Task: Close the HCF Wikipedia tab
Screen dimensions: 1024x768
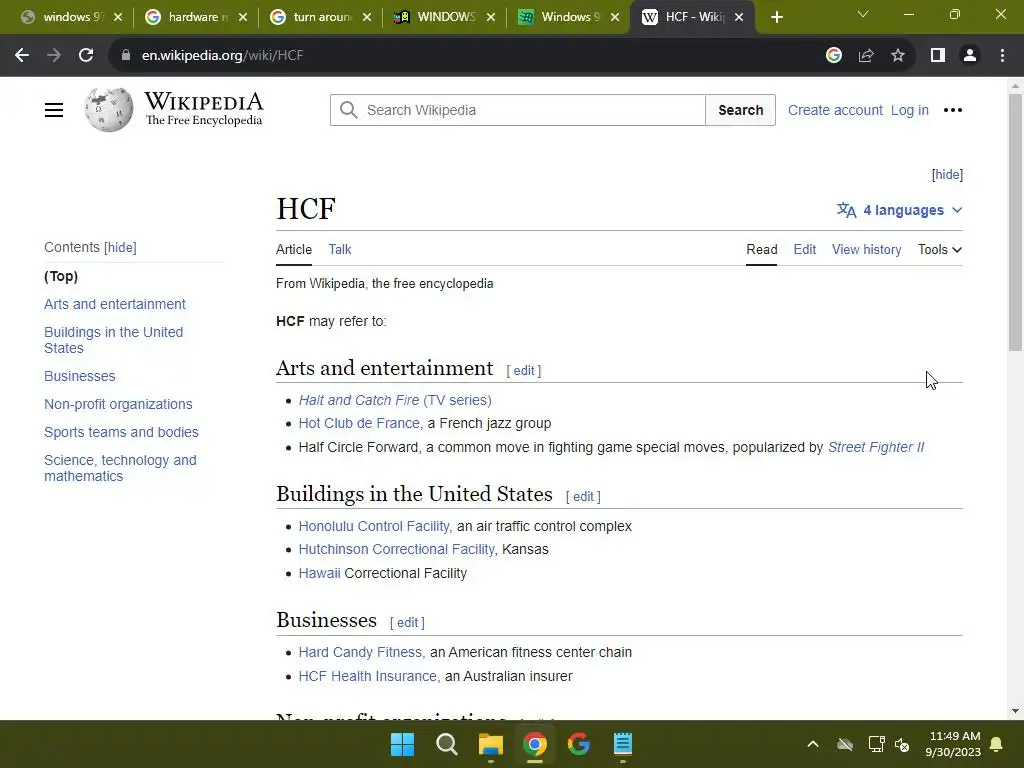Action: [x=739, y=18]
